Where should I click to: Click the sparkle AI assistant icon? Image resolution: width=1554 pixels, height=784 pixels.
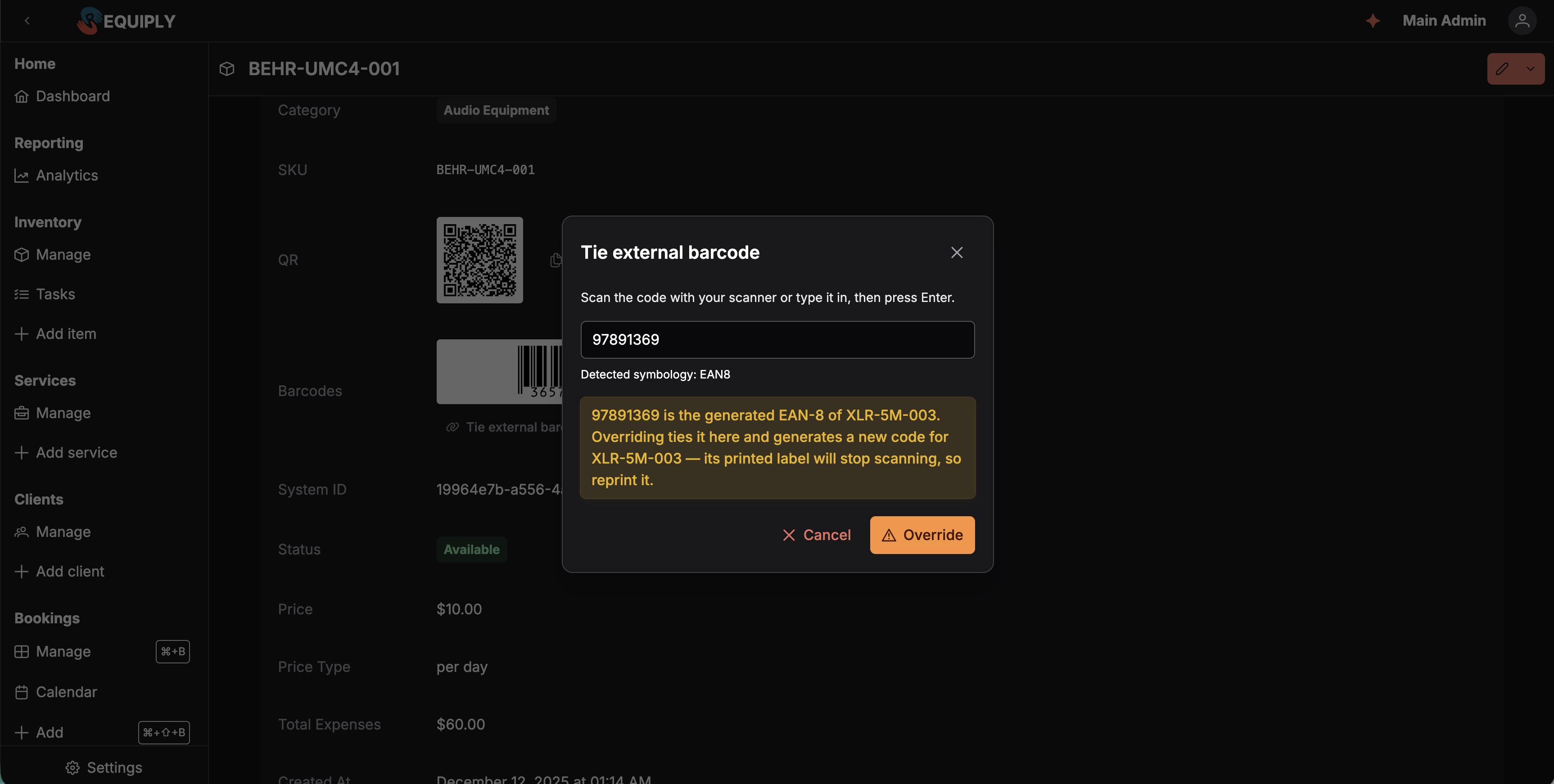click(1373, 21)
